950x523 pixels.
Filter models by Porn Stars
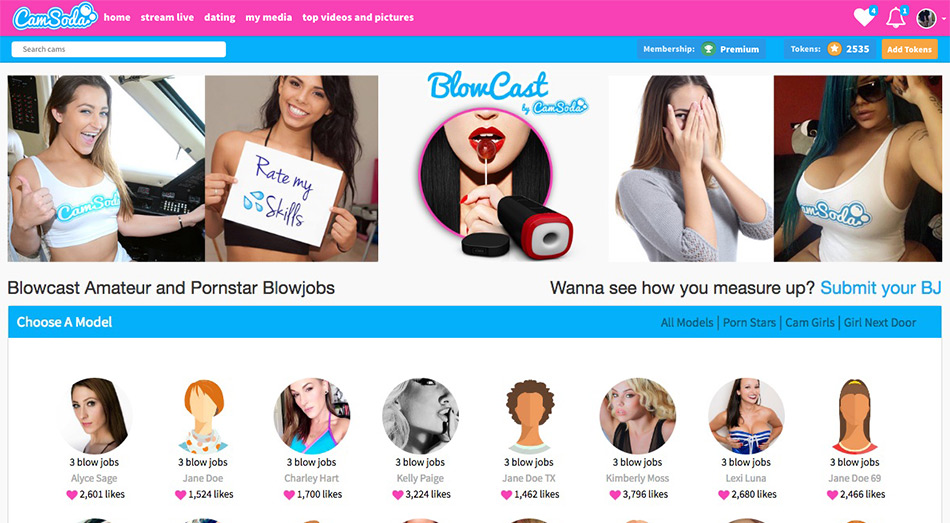pyautogui.click(x=749, y=322)
